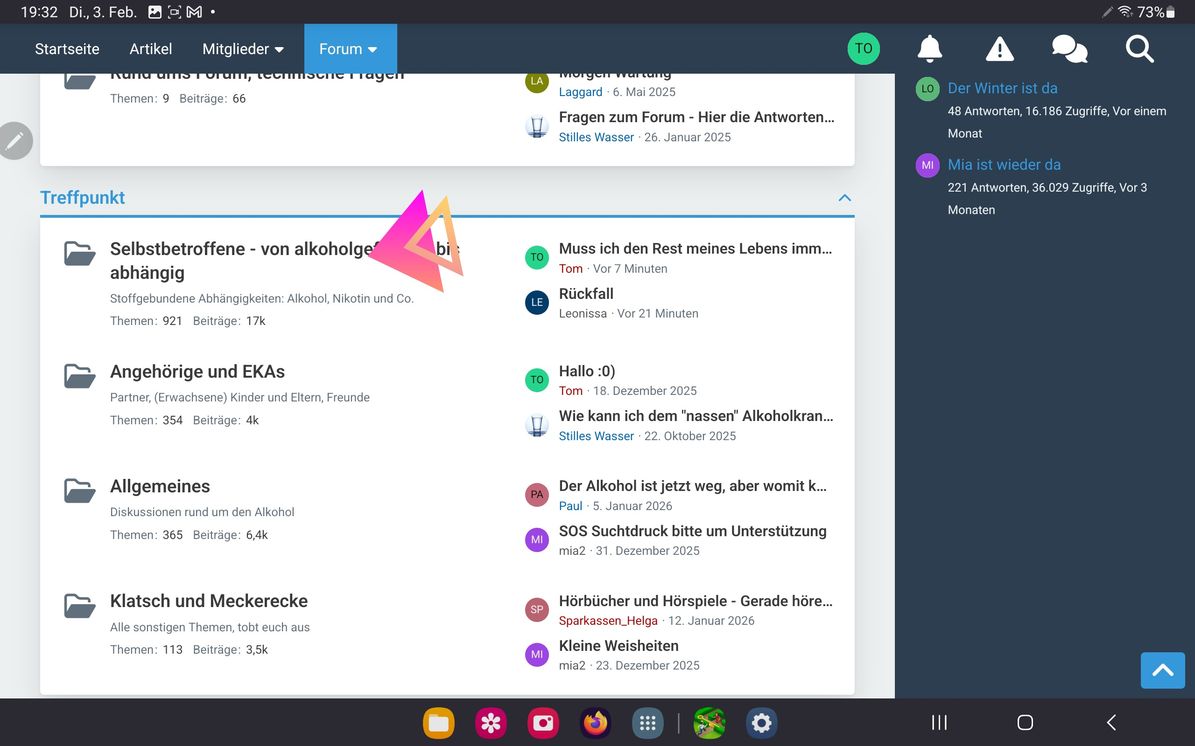Open thread 'Der Winter ist da'

[1002, 88]
